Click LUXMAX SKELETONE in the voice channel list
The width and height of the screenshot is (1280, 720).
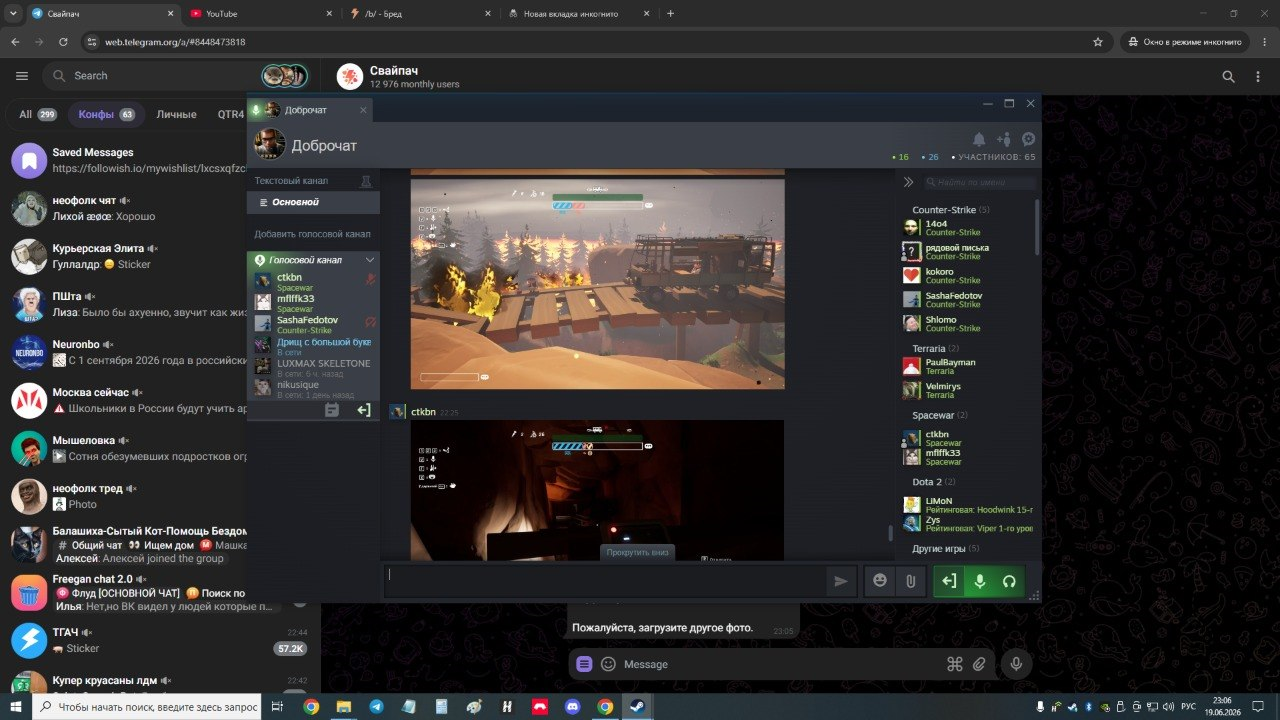313,366
